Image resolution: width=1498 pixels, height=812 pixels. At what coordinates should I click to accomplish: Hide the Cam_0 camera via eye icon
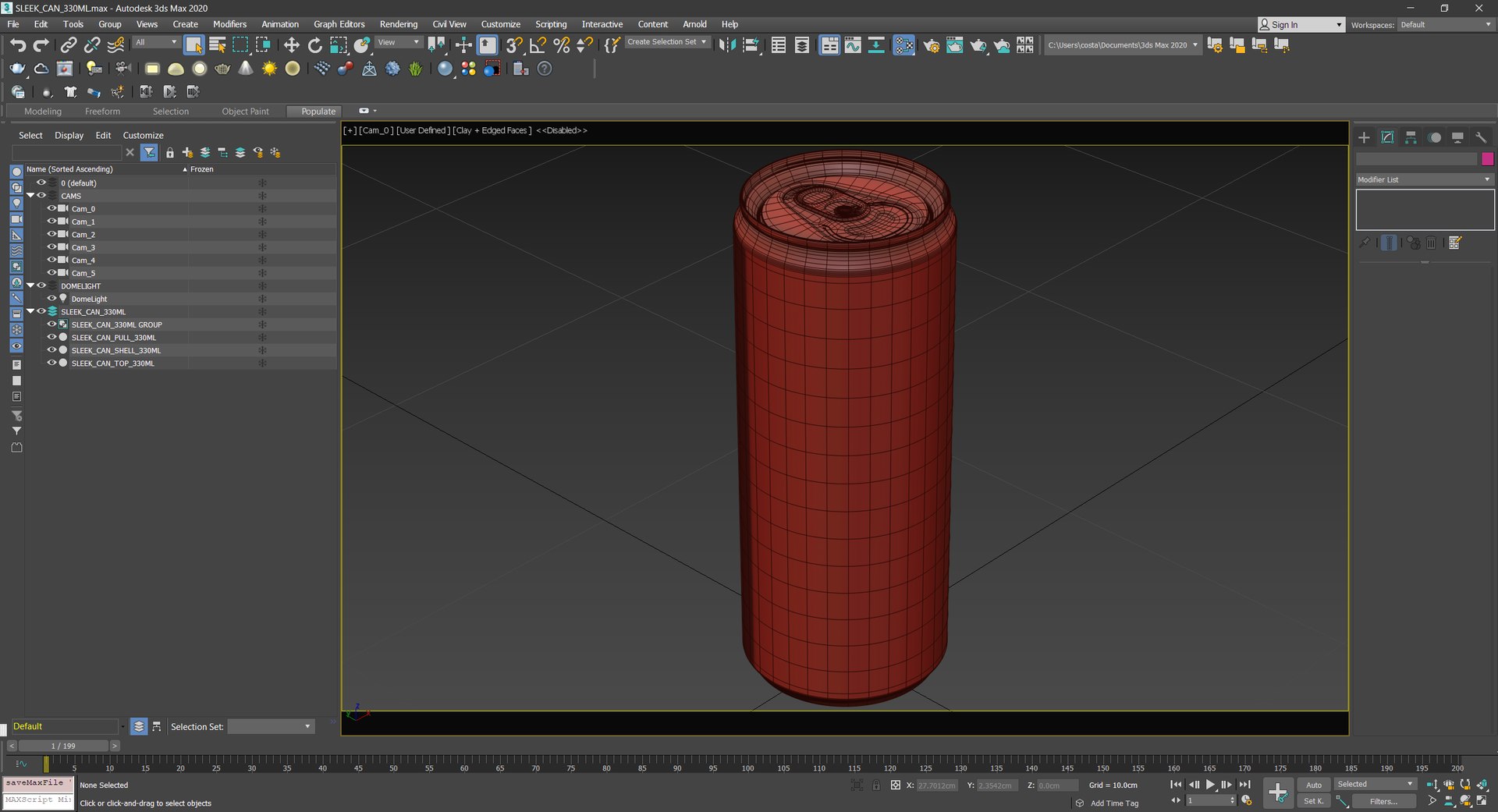(x=51, y=208)
